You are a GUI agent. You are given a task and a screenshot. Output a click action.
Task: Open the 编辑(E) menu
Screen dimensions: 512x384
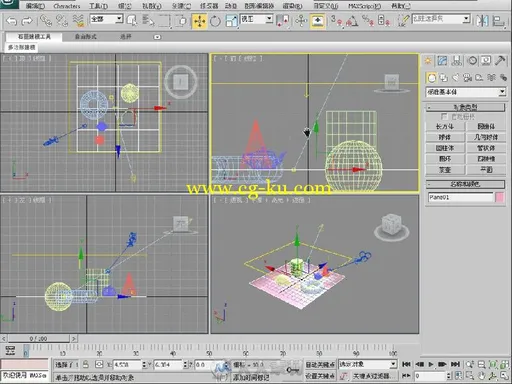(x=35, y=6)
